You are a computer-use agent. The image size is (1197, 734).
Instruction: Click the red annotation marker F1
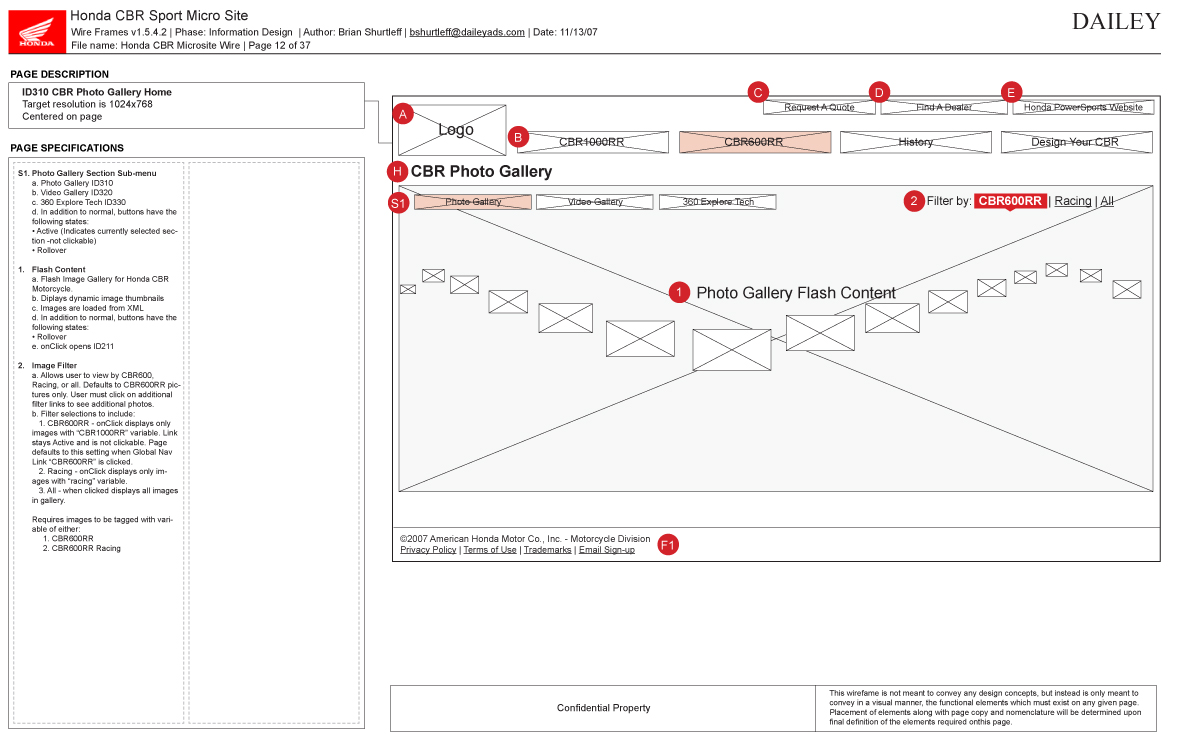pyautogui.click(x=668, y=545)
